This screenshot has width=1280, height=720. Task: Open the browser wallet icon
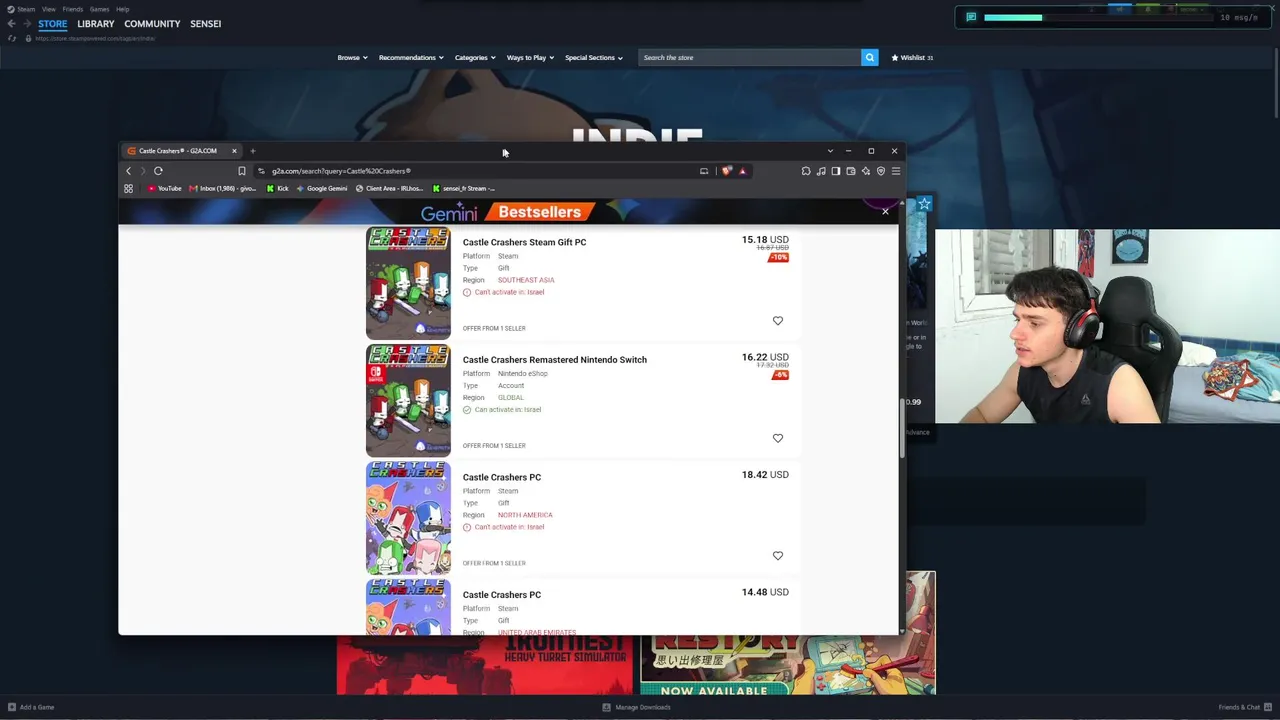(x=851, y=171)
